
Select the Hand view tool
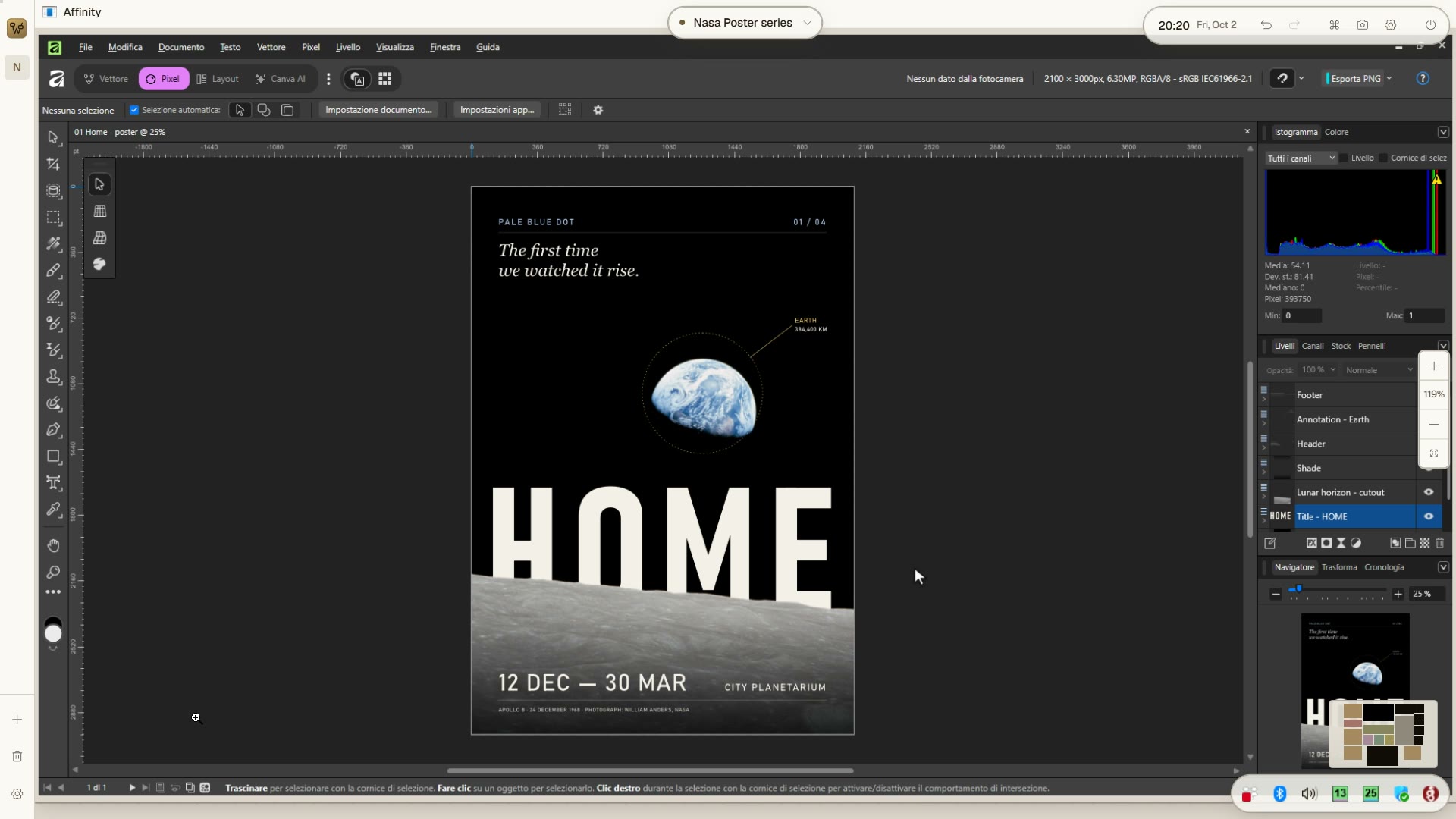[53, 545]
